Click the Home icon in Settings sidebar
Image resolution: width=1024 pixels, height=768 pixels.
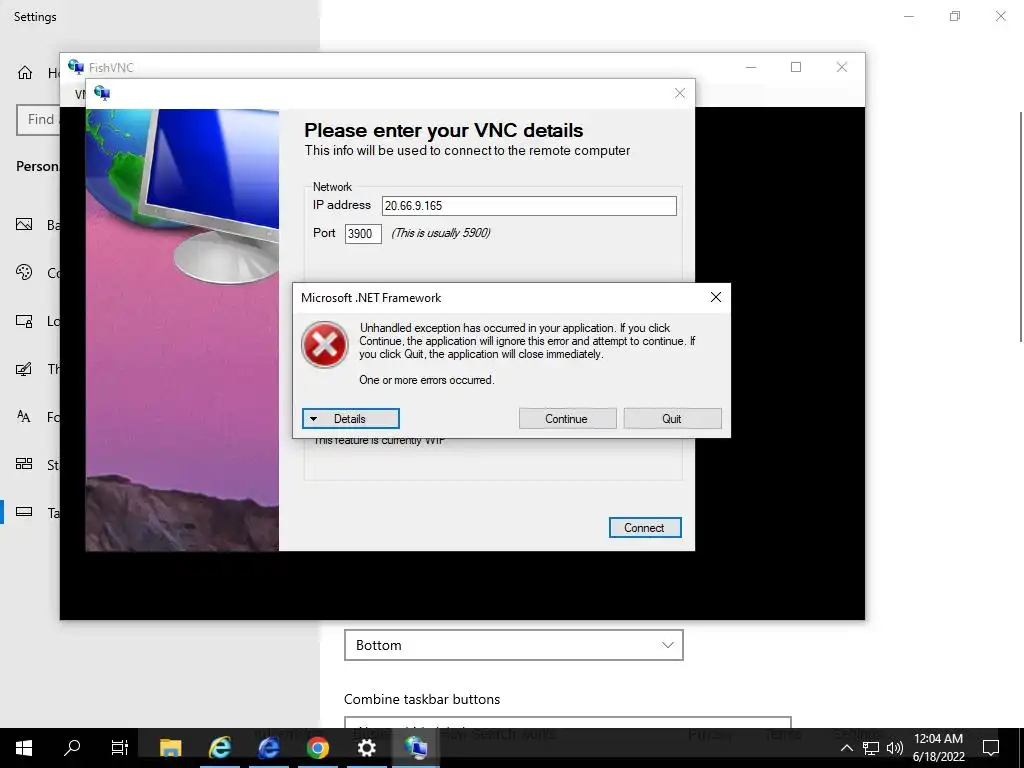coord(25,72)
